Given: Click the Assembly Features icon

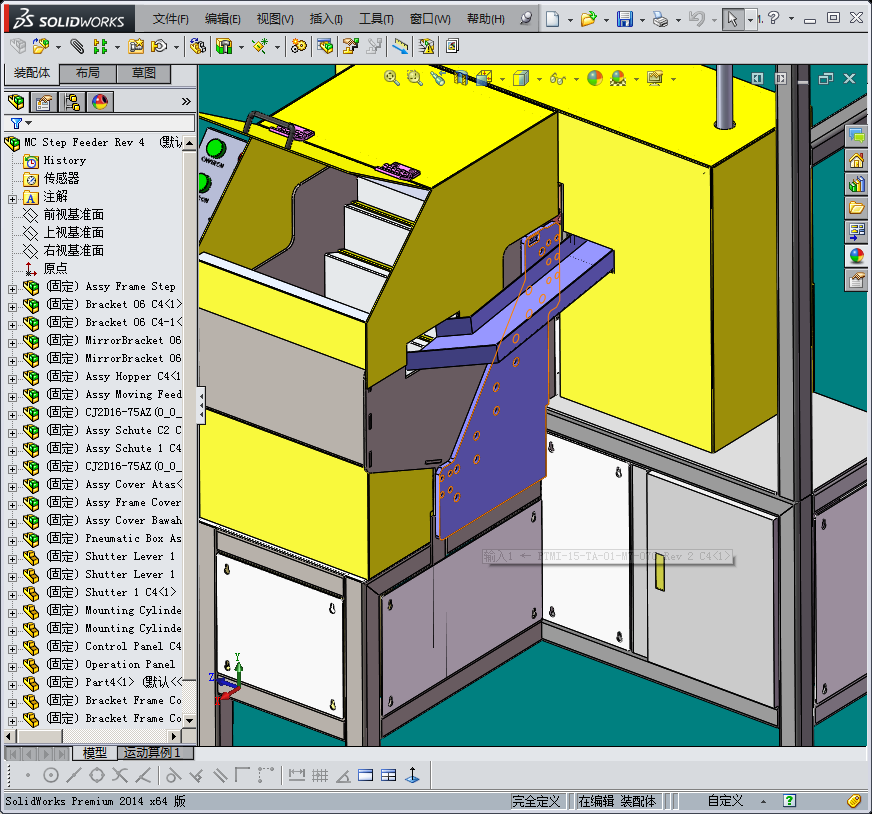Looking at the screenshot, I should pyautogui.click(x=224, y=46).
